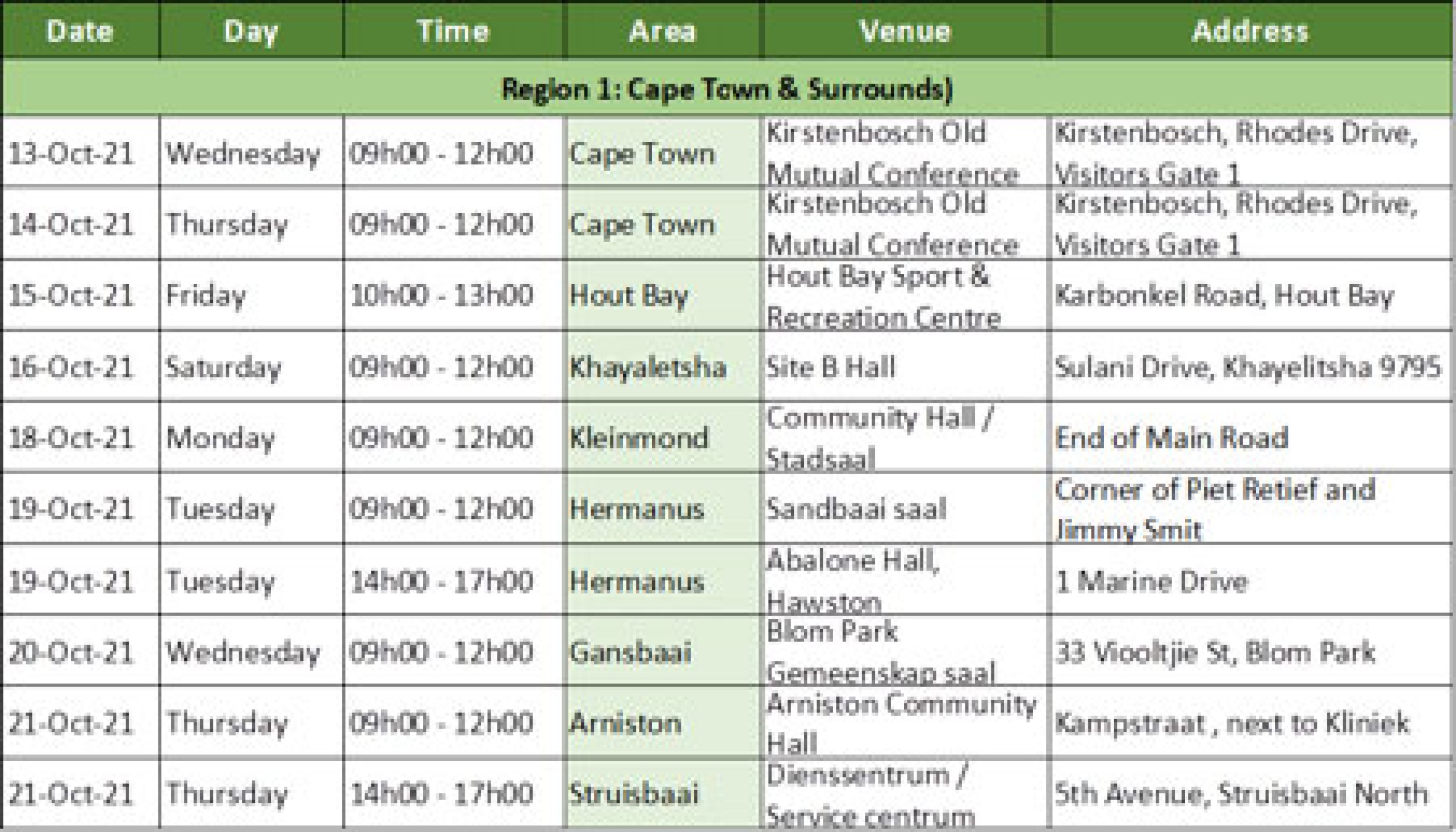
Task: Click the Kleinmond area cell
Action: pyautogui.click(x=639, y=438)
